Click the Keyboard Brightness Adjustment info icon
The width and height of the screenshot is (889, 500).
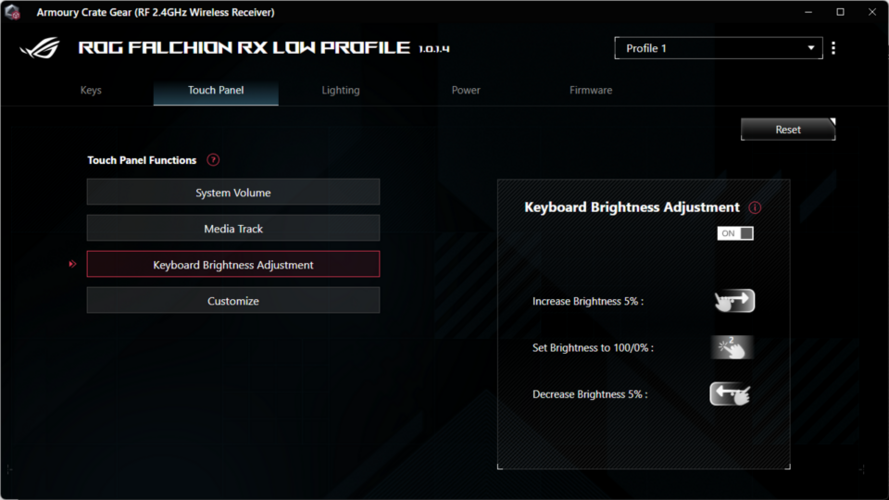tap(755, 207)
